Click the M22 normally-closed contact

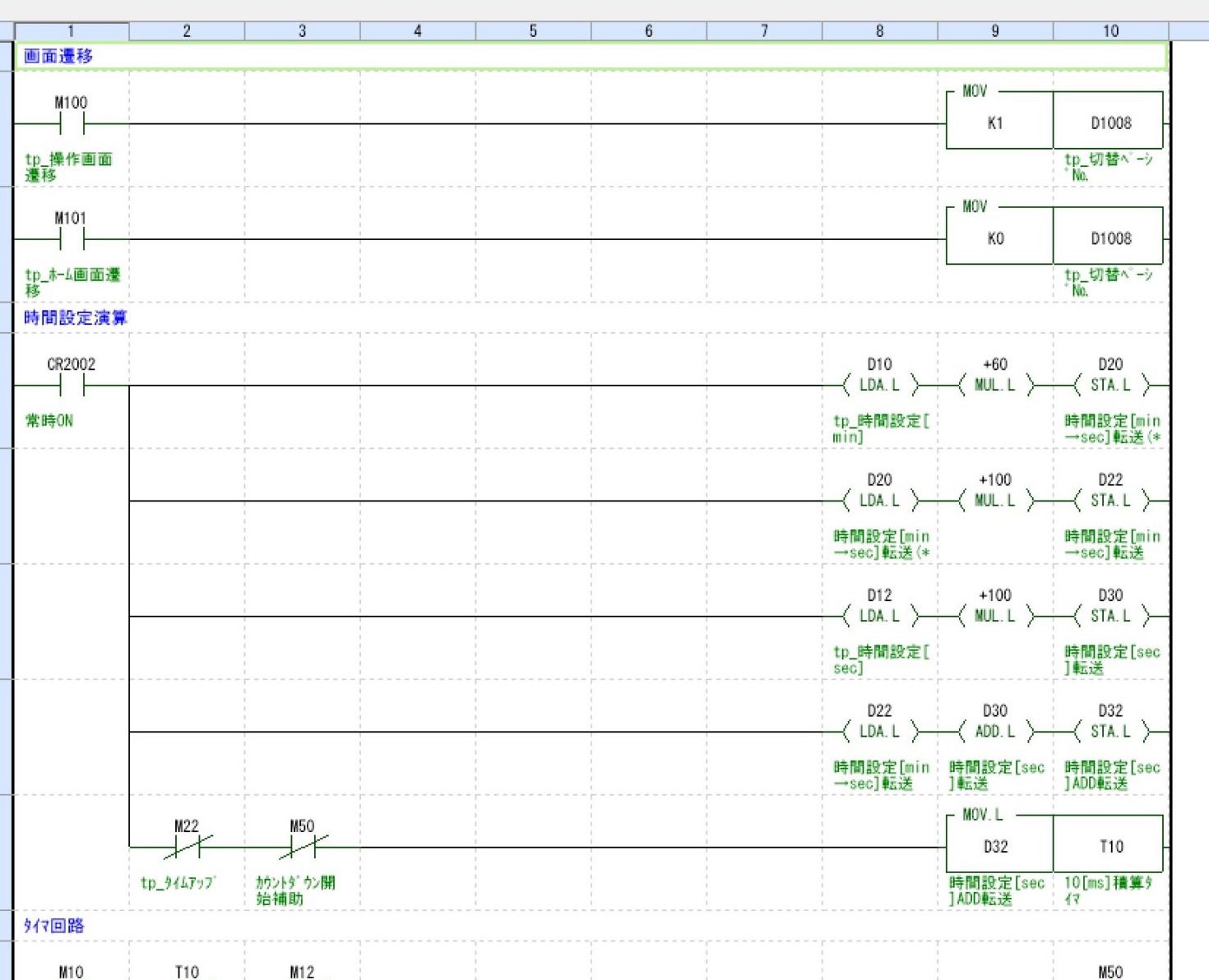pyautogui.click(x=188, y=847)
